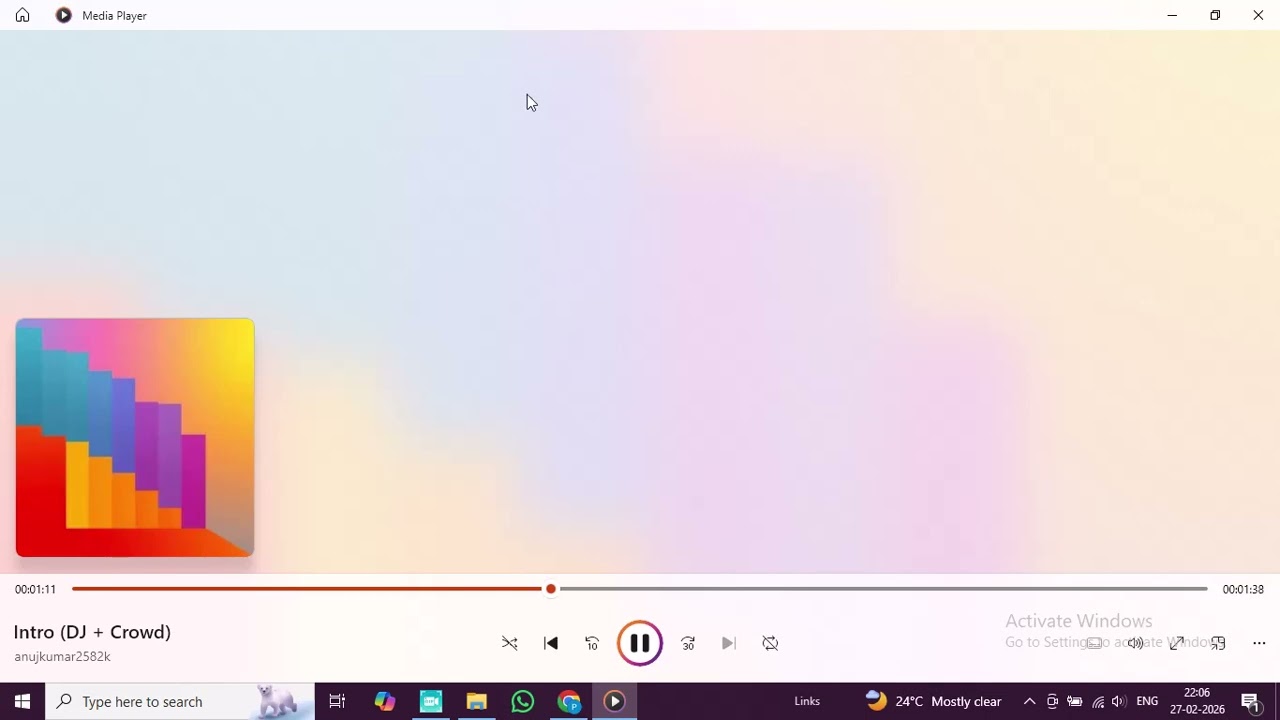
Task: Skip back 10 seconds
Action: [x=592, y=643]
